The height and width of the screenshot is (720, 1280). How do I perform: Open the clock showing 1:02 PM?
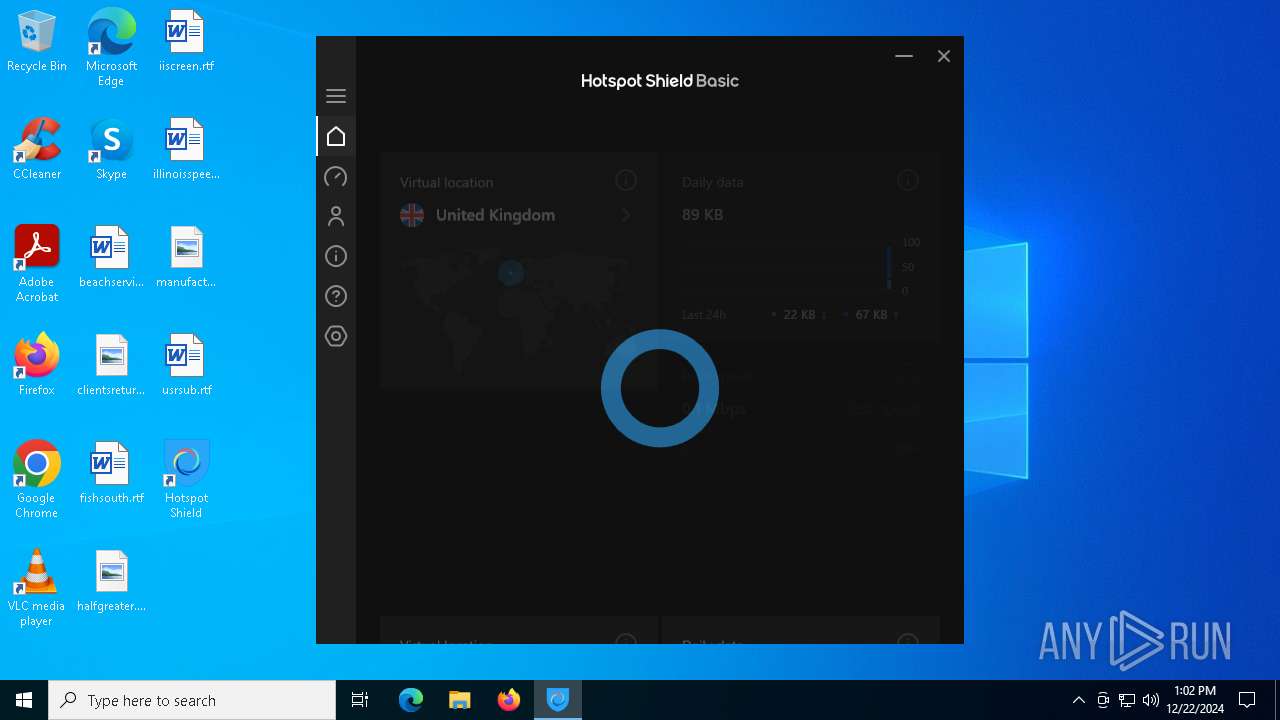point(1195,700)
